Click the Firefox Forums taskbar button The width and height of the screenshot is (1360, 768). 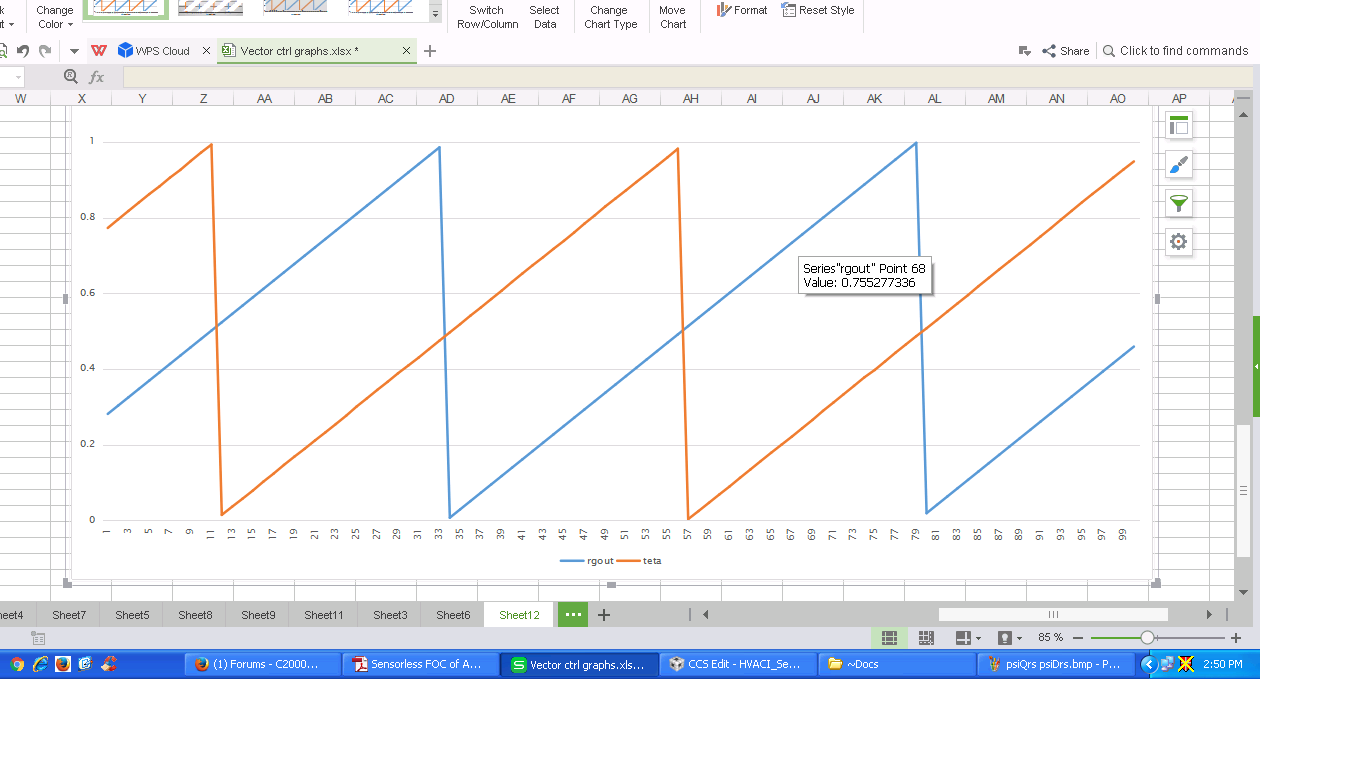pyautogui.click(x=263, y=664)
